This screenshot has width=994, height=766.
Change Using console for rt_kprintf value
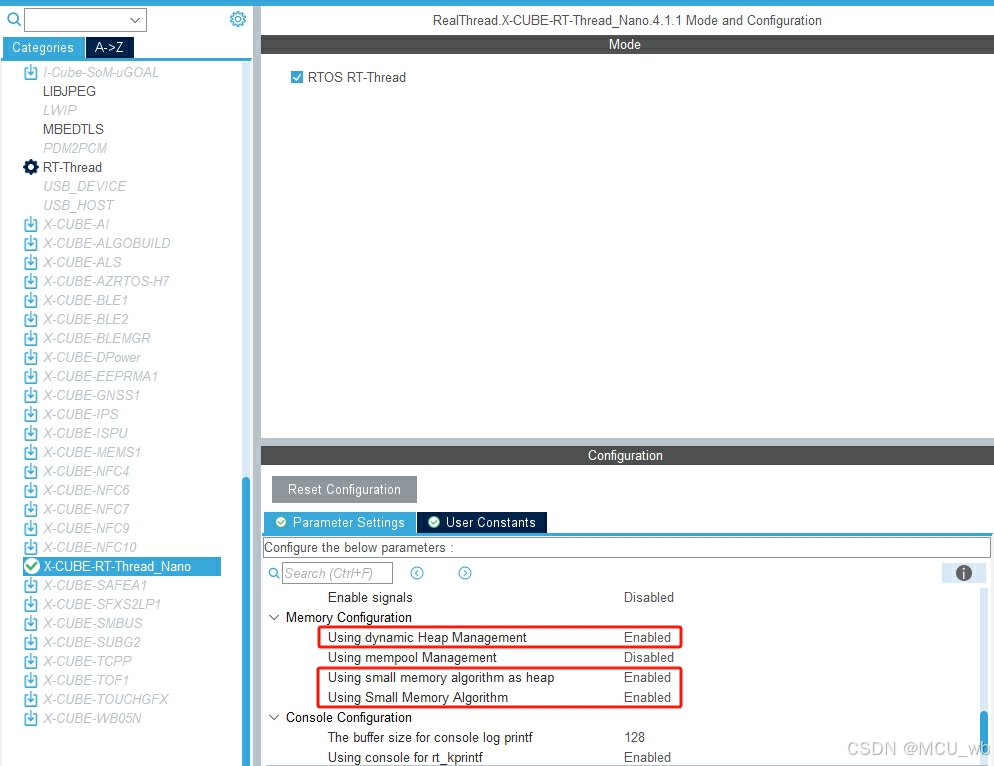pos(647,757)
